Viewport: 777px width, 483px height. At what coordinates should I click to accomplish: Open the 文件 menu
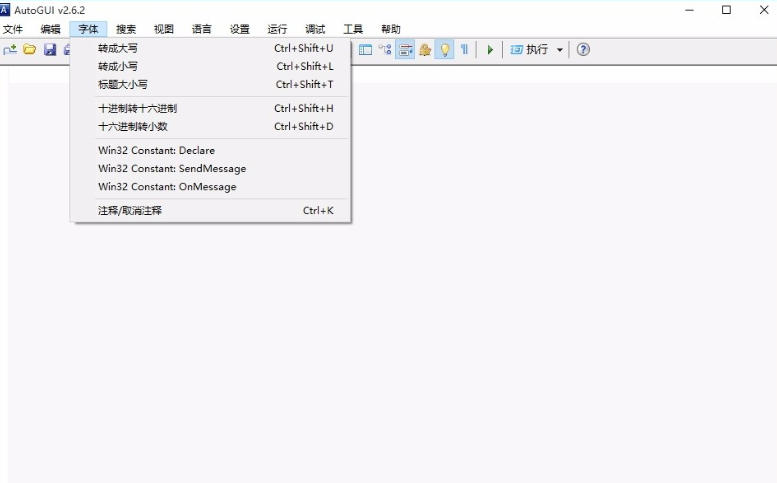coord(13,29)
